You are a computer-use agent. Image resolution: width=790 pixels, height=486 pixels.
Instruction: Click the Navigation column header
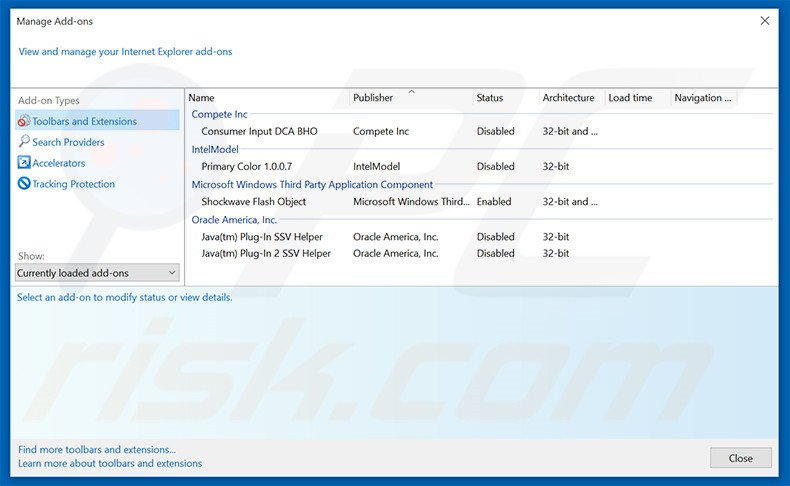pyautogui.click(x=704, y=98)
